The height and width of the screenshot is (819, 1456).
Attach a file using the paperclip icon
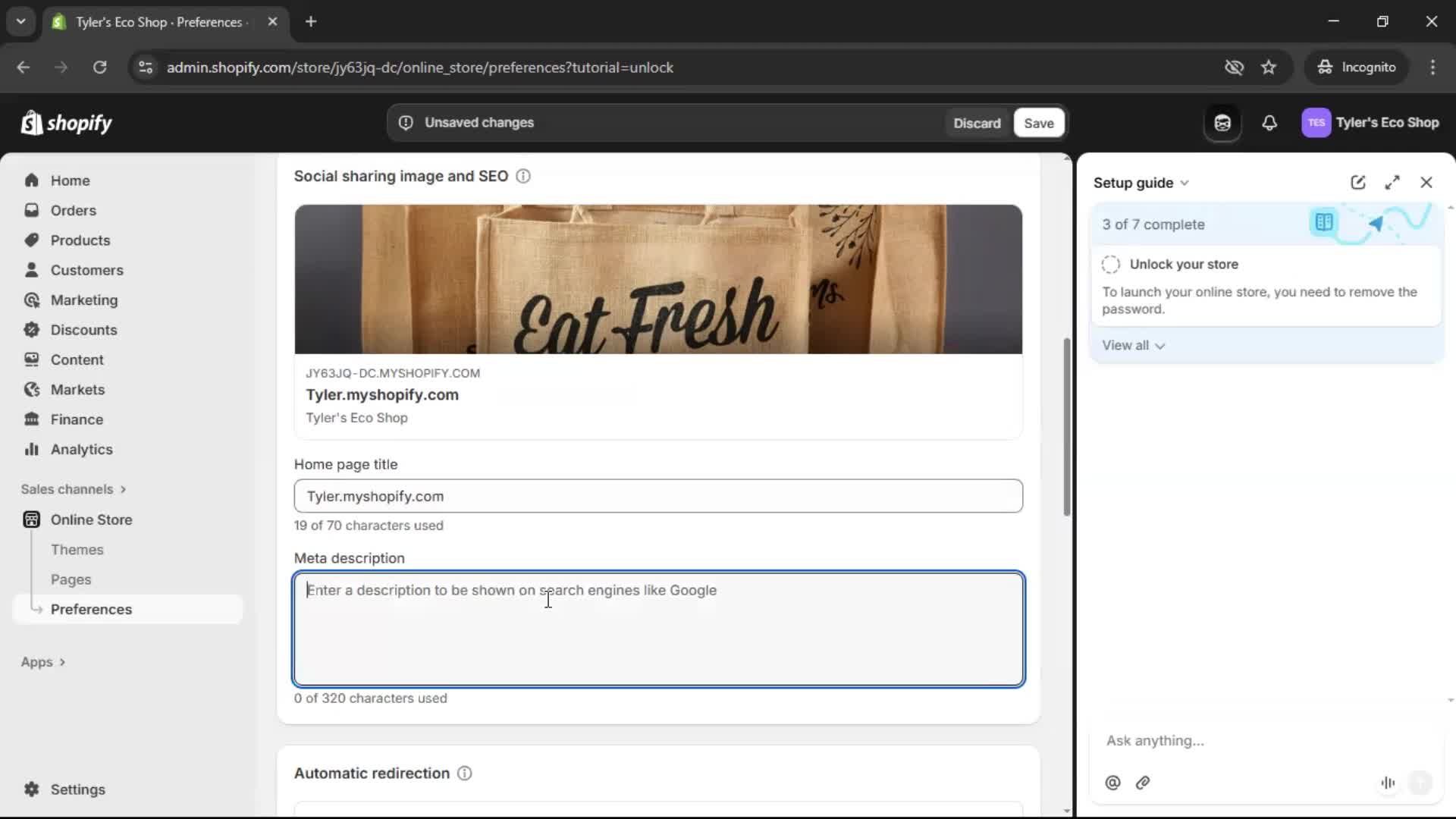(1143, 783)
